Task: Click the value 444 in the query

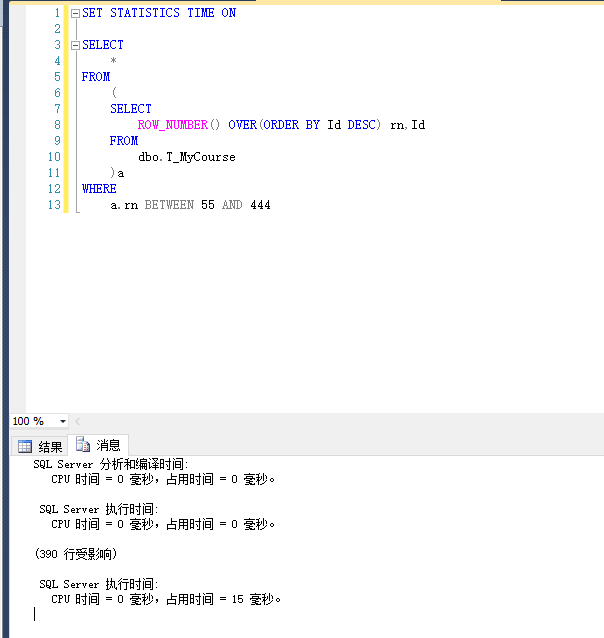Action: [x=260, y=205]
